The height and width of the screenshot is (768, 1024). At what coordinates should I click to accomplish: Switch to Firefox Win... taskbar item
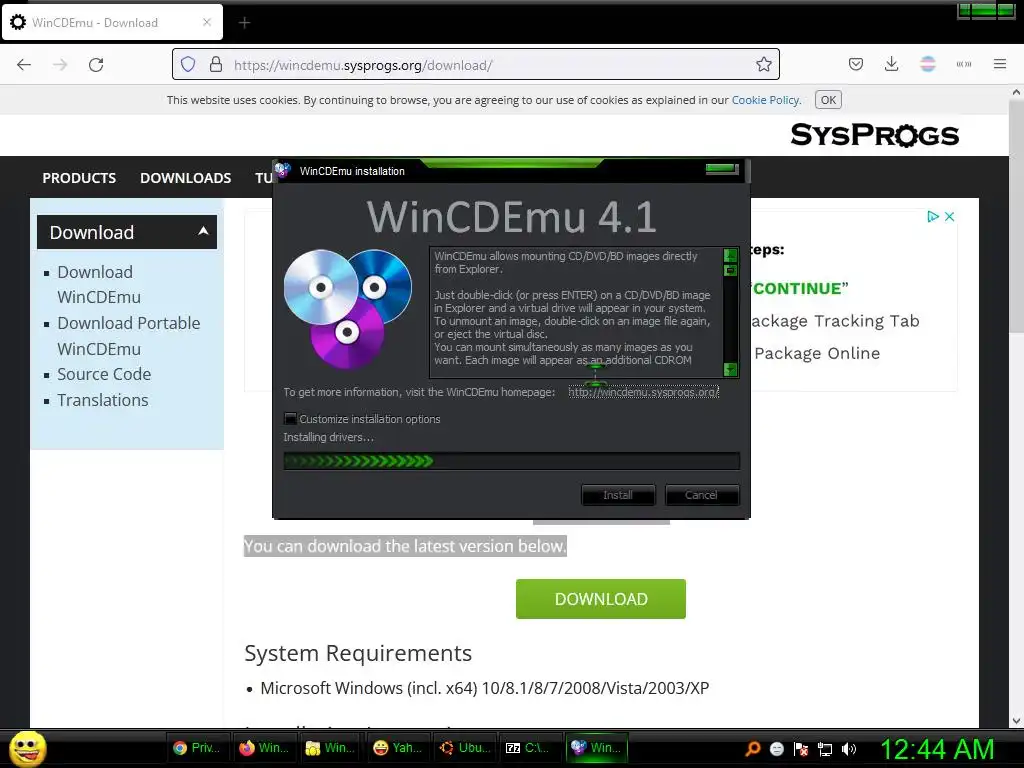coord(264,748)
